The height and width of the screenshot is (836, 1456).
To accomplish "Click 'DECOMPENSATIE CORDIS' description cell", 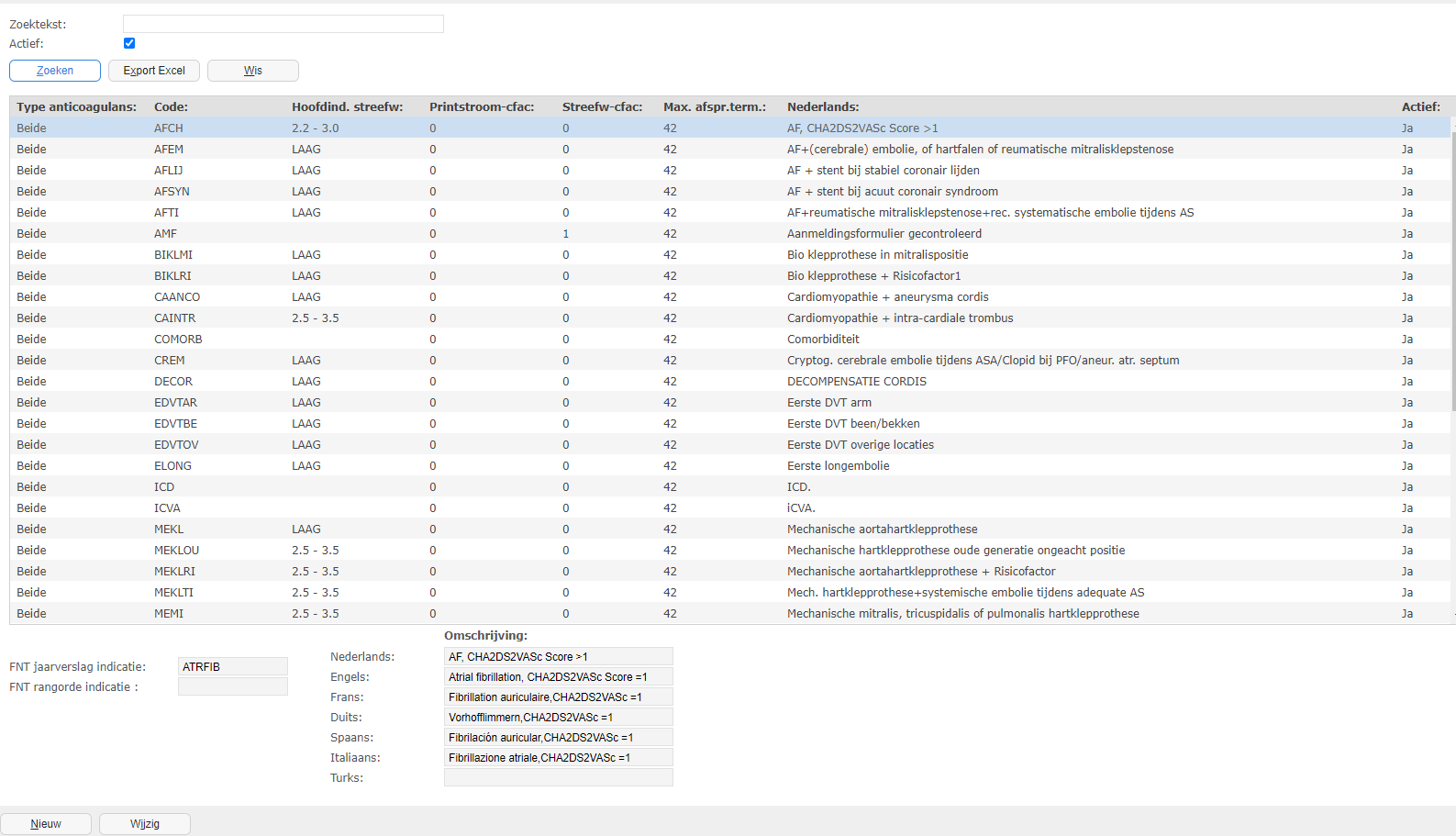I will coord(857,382).
